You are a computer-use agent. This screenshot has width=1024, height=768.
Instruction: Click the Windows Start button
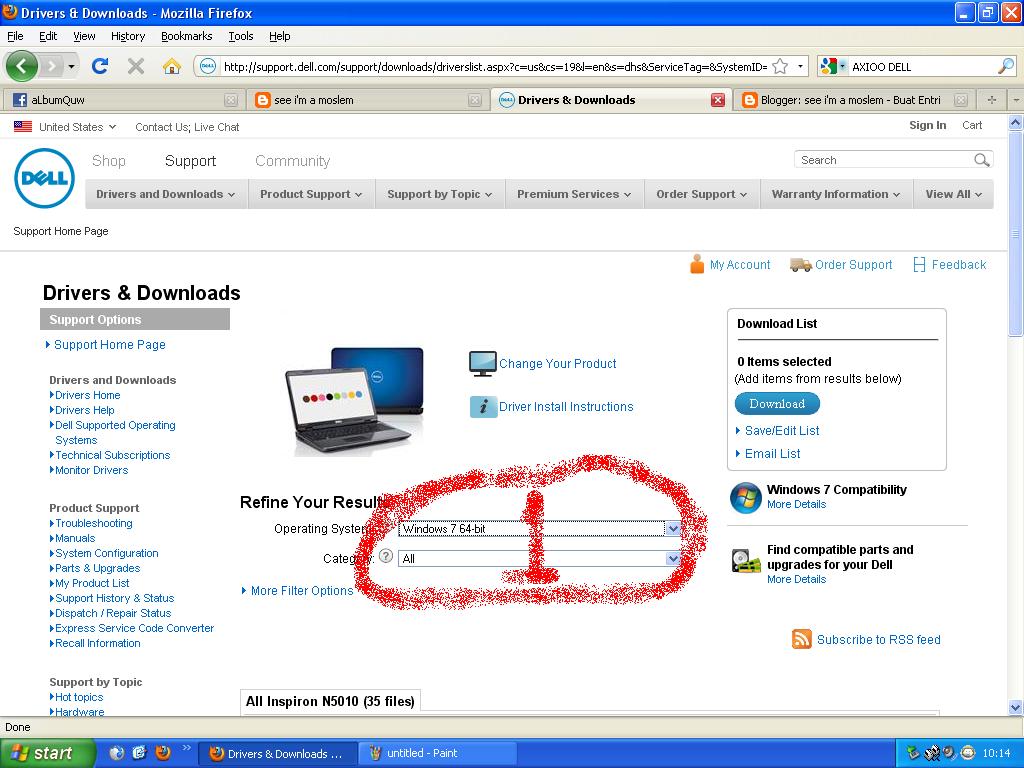48,753
